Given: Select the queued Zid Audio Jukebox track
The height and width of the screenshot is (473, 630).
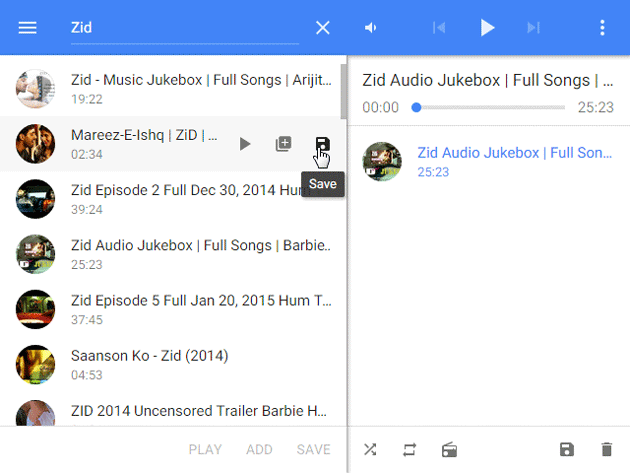Looking at the screenshot, I should [489, 162].
